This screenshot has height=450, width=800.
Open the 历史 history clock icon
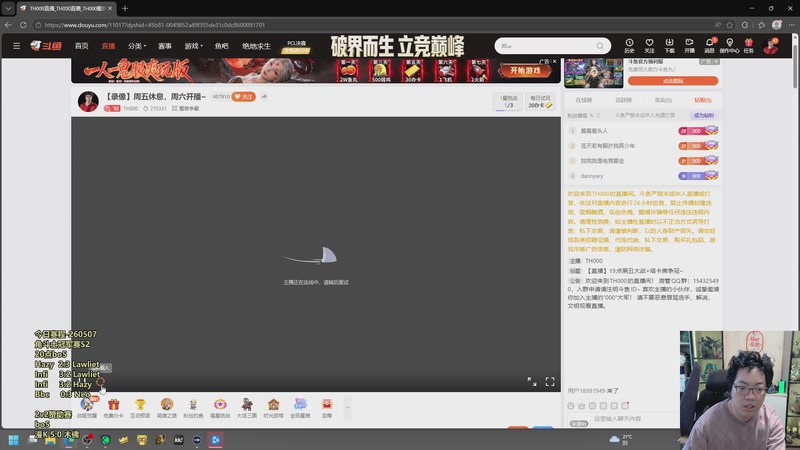coord(629,43)
